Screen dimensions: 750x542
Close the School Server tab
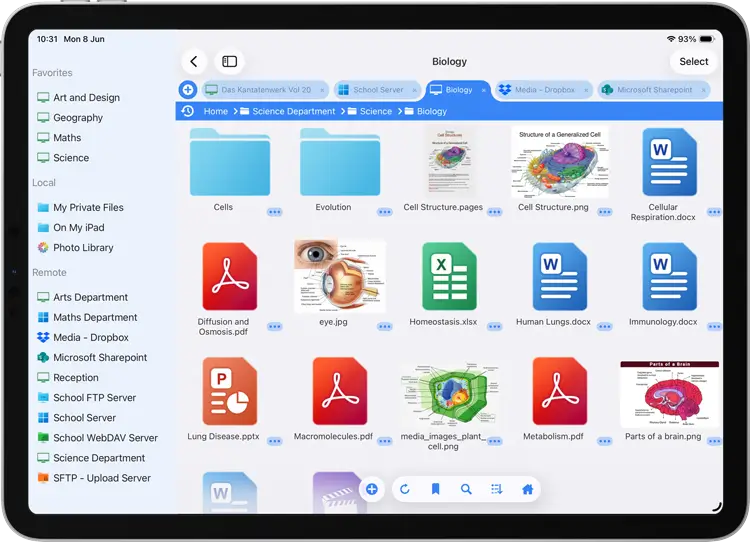pos(414,90)
